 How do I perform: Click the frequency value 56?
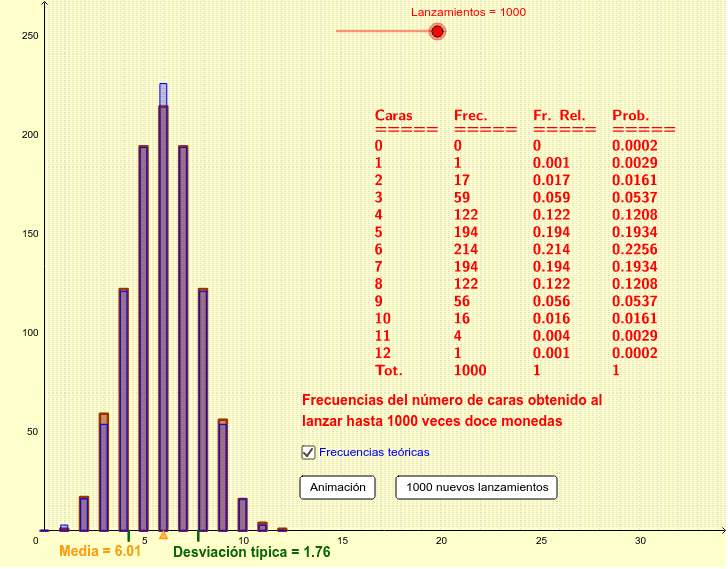tap(462, 301)
